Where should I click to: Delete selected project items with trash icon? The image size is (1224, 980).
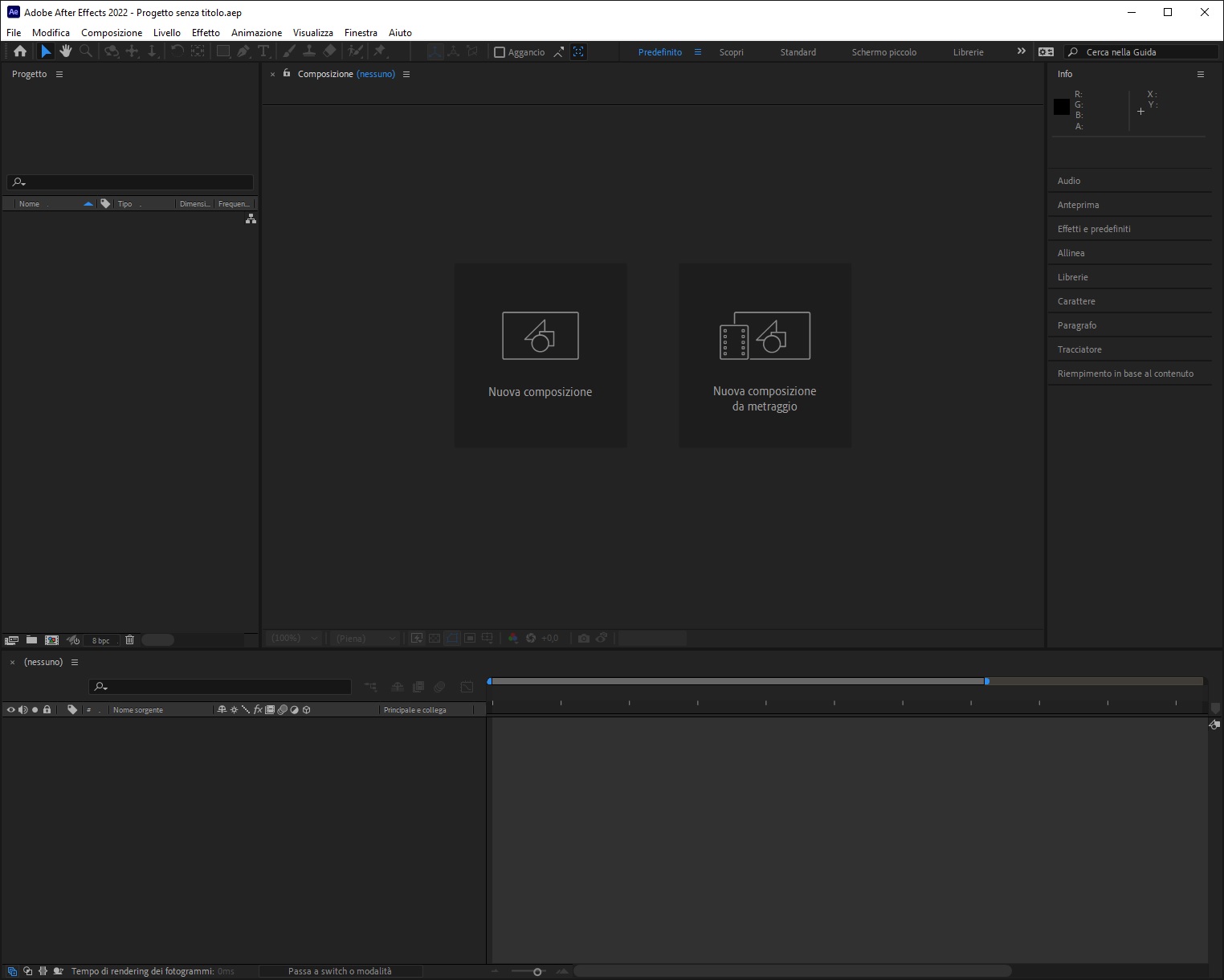(129, 640)
